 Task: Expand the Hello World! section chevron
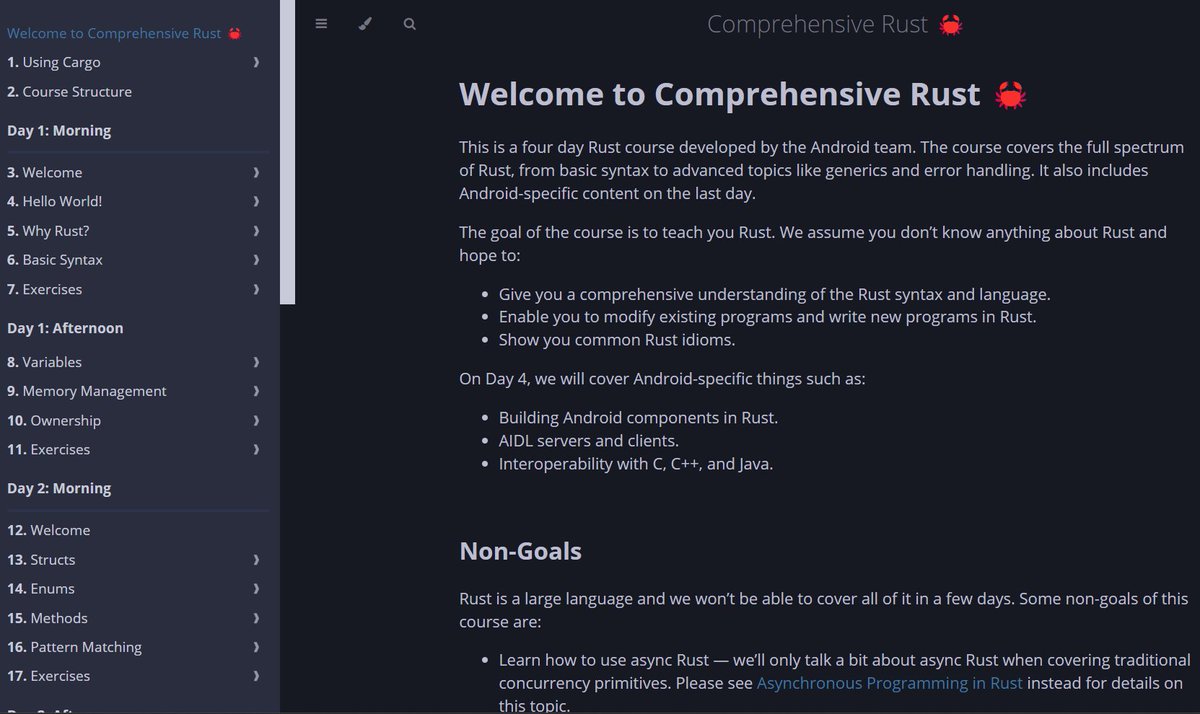pos(256,201)
